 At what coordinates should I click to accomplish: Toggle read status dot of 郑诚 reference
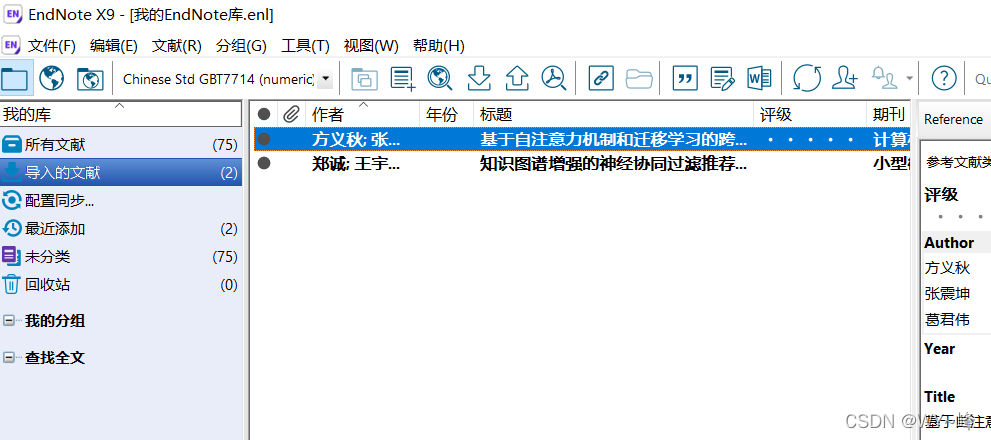264,163
